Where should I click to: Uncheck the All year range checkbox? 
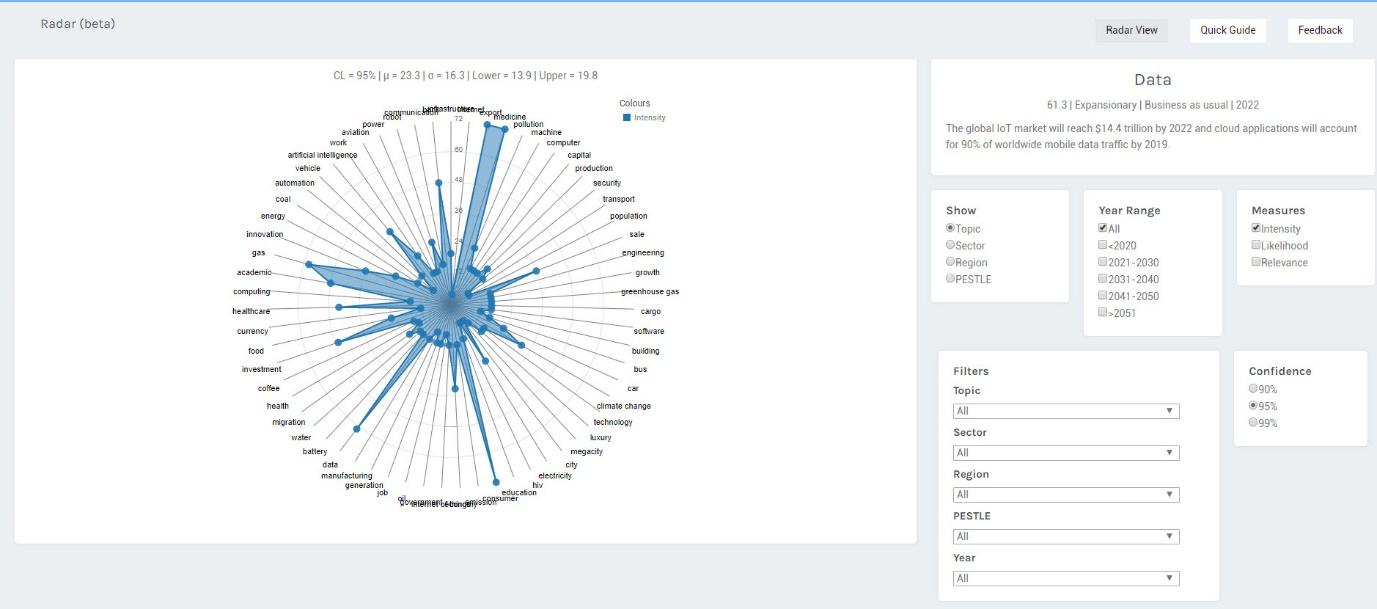[x=1103, y=229]
